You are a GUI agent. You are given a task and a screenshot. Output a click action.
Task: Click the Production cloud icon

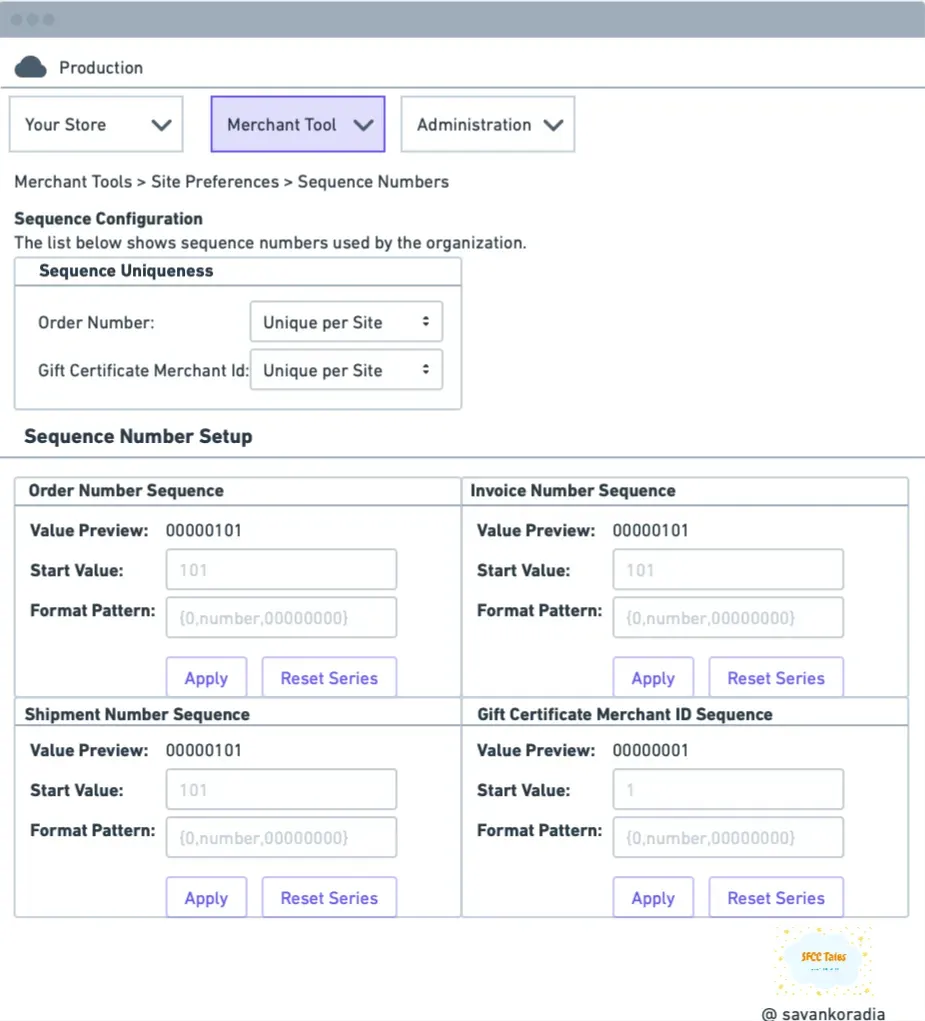(31, 66)
